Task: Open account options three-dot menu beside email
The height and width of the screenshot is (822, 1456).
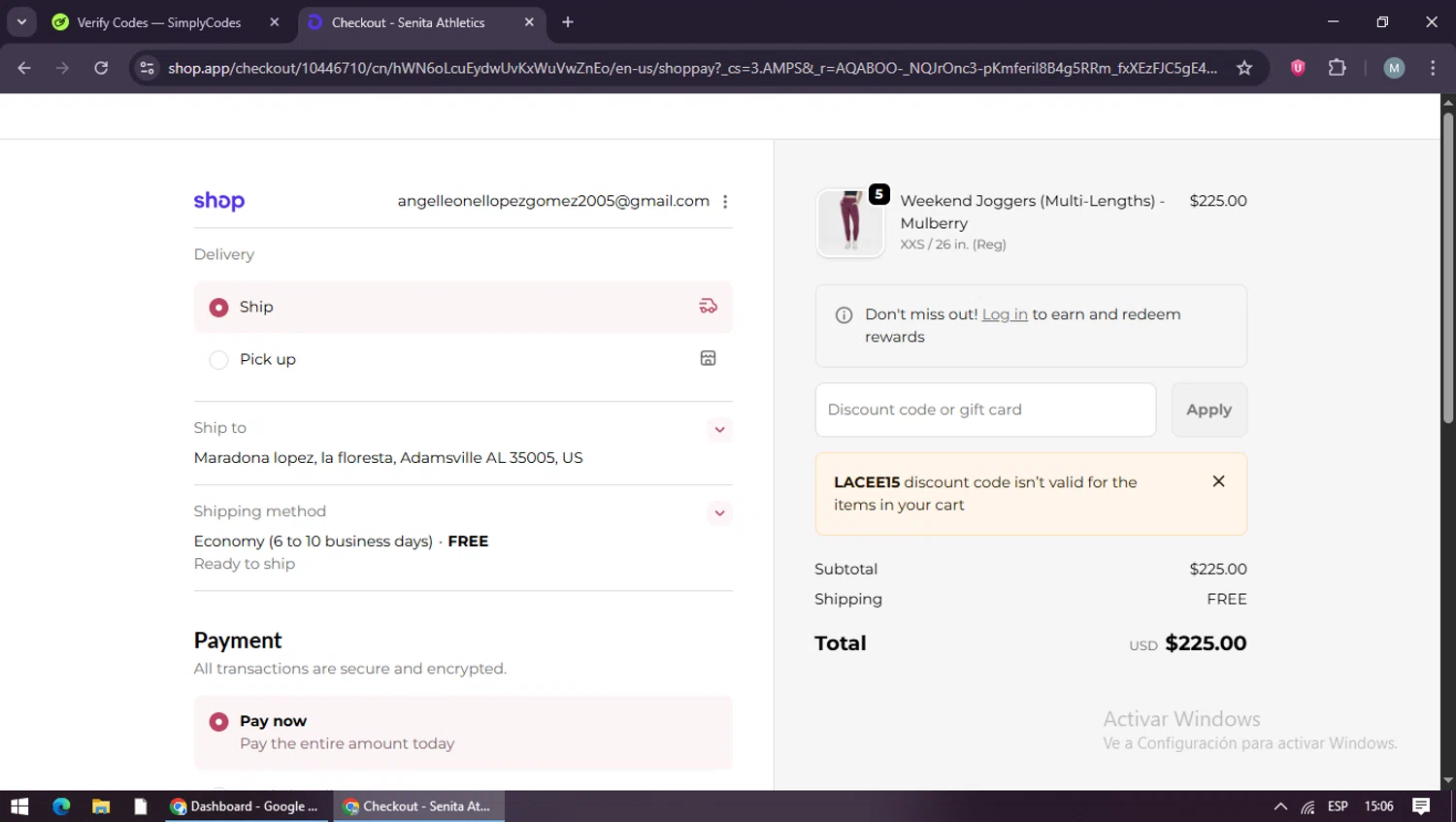Action: tap(725, 202)
